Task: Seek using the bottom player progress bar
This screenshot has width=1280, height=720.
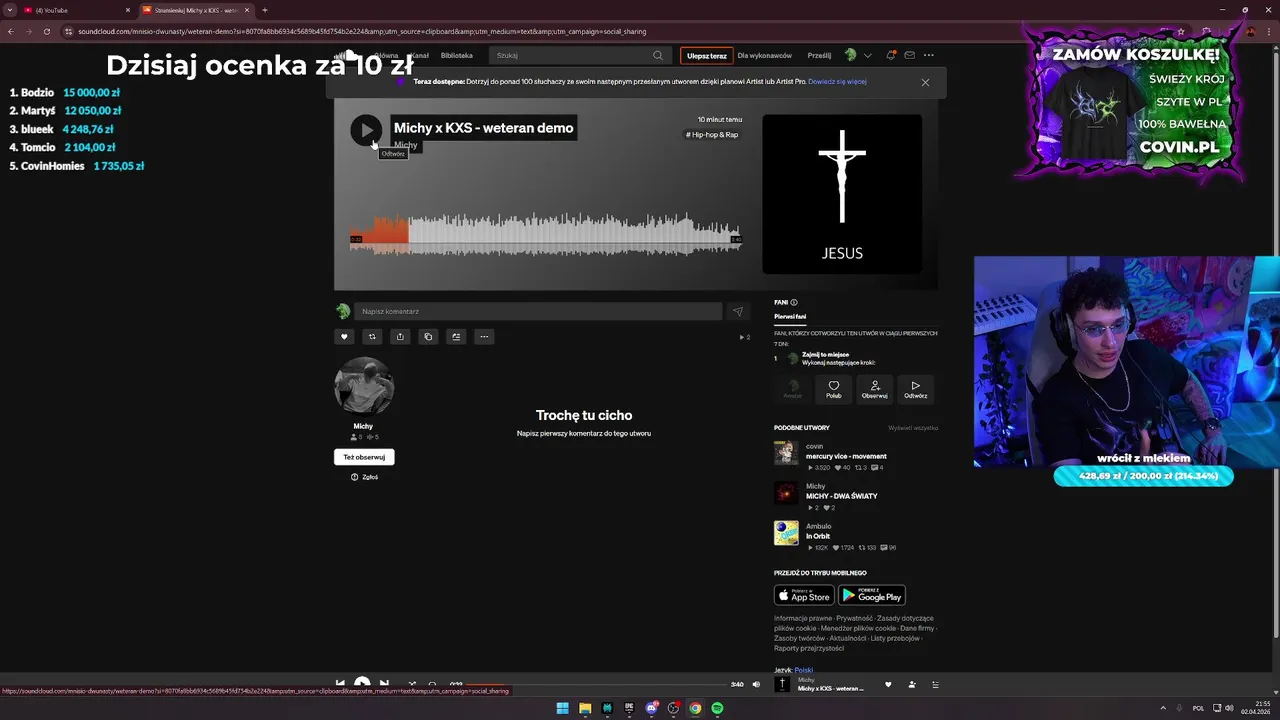Action: 597,685
